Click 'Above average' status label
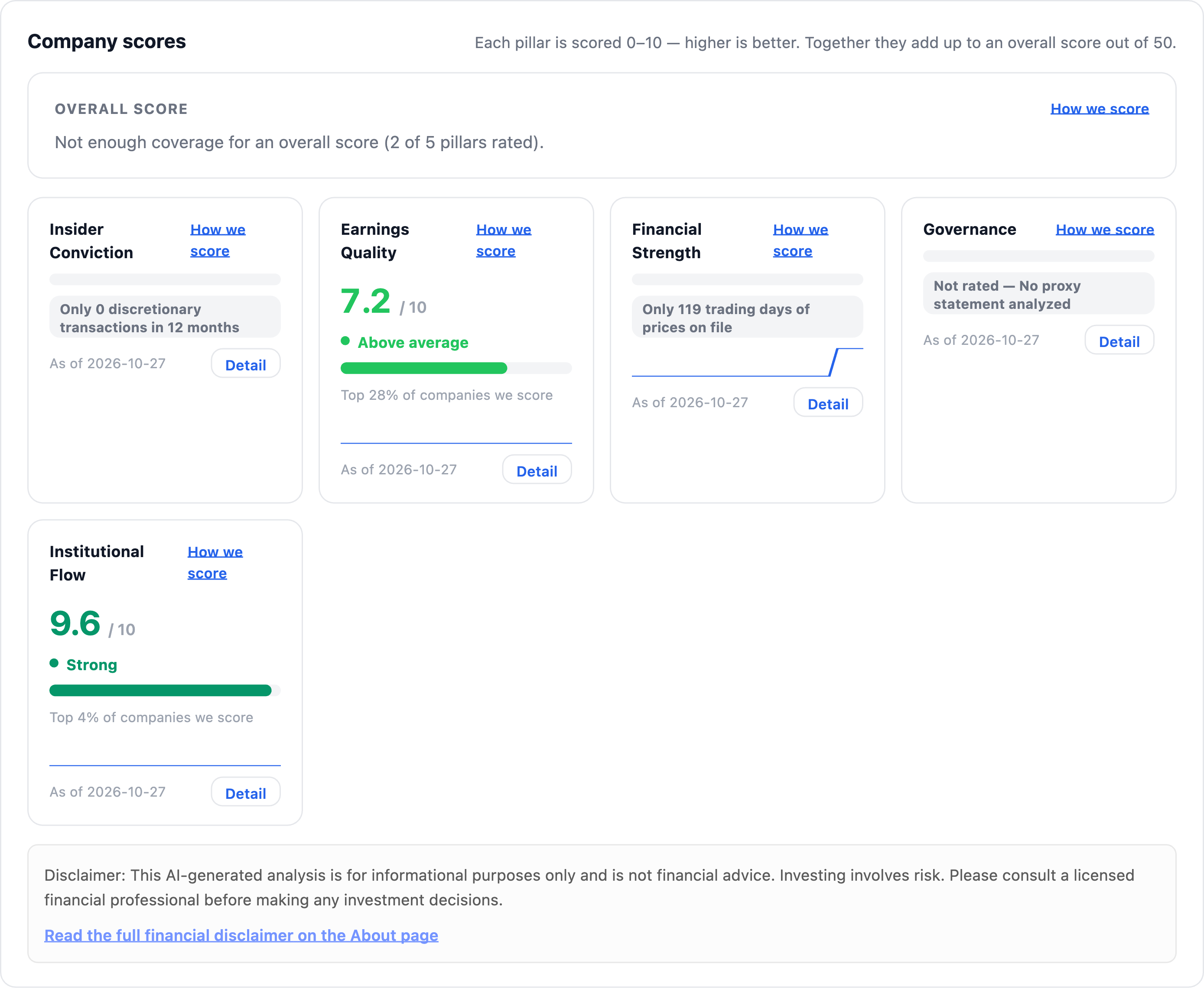The height and width of the screenshot is (989, 1204). [413, 342]
